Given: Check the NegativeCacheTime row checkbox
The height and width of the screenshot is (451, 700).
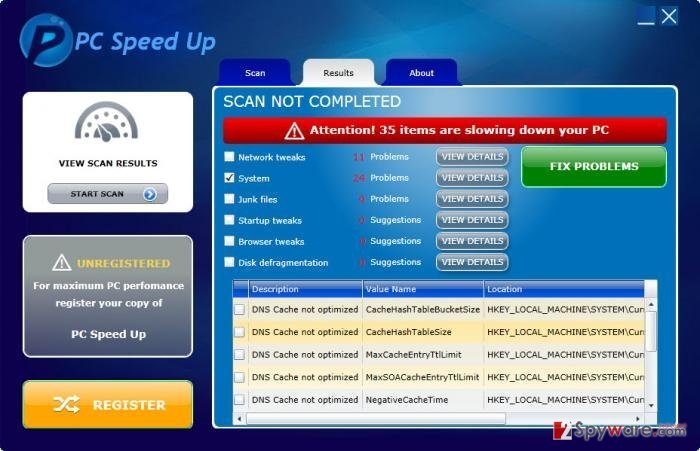Looking at the screenshot, I should tap(240, 400).
